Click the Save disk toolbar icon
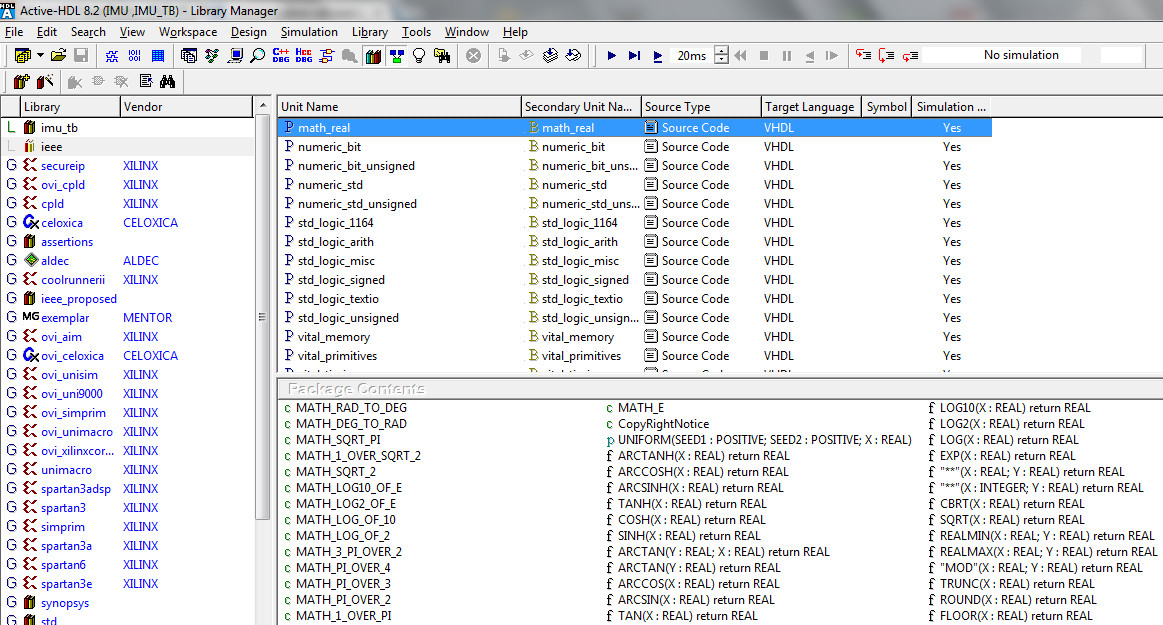The image size is (1163, 625). (x=81, y=55)
